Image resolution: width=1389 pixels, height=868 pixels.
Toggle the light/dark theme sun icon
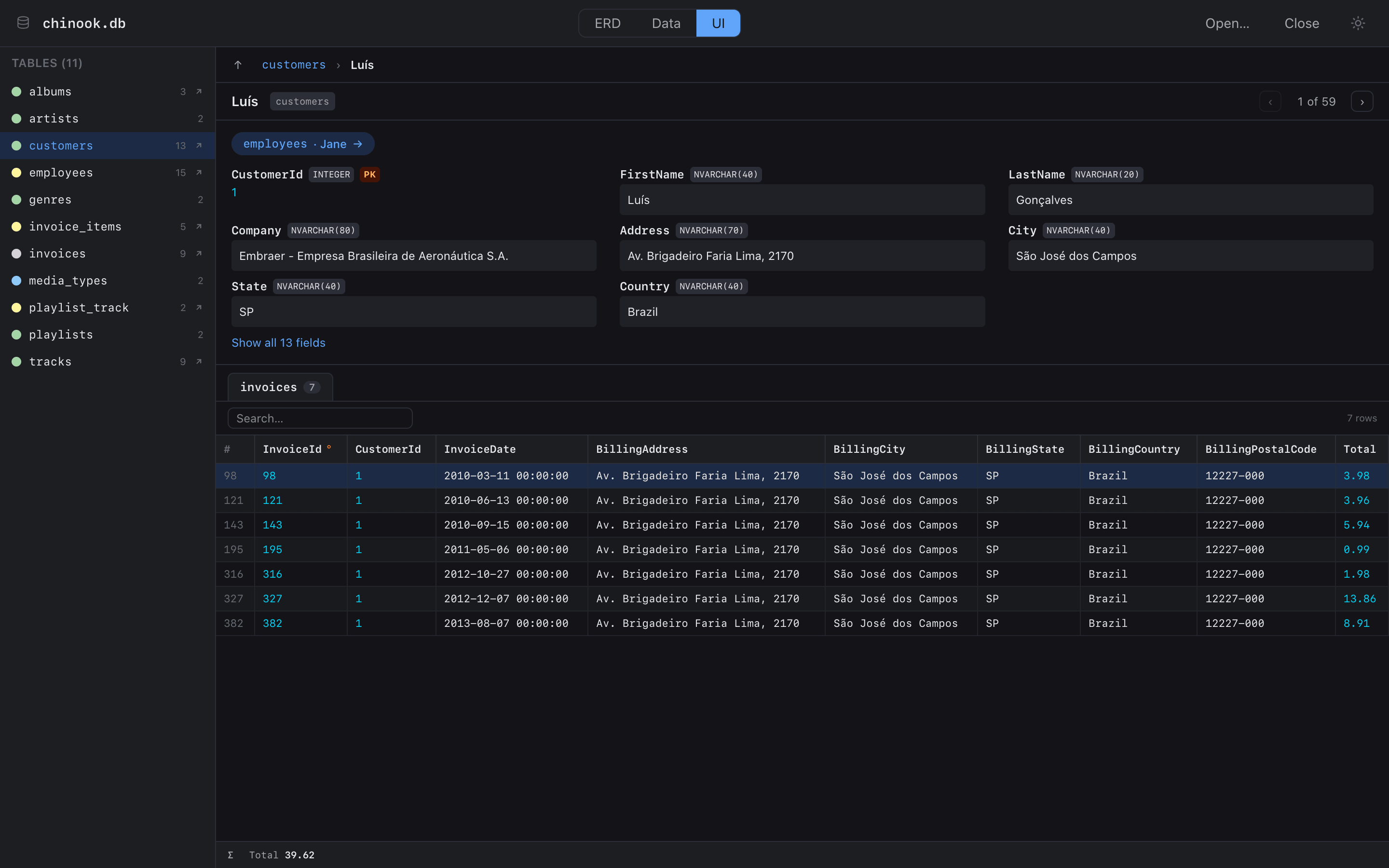point(1358,23)
